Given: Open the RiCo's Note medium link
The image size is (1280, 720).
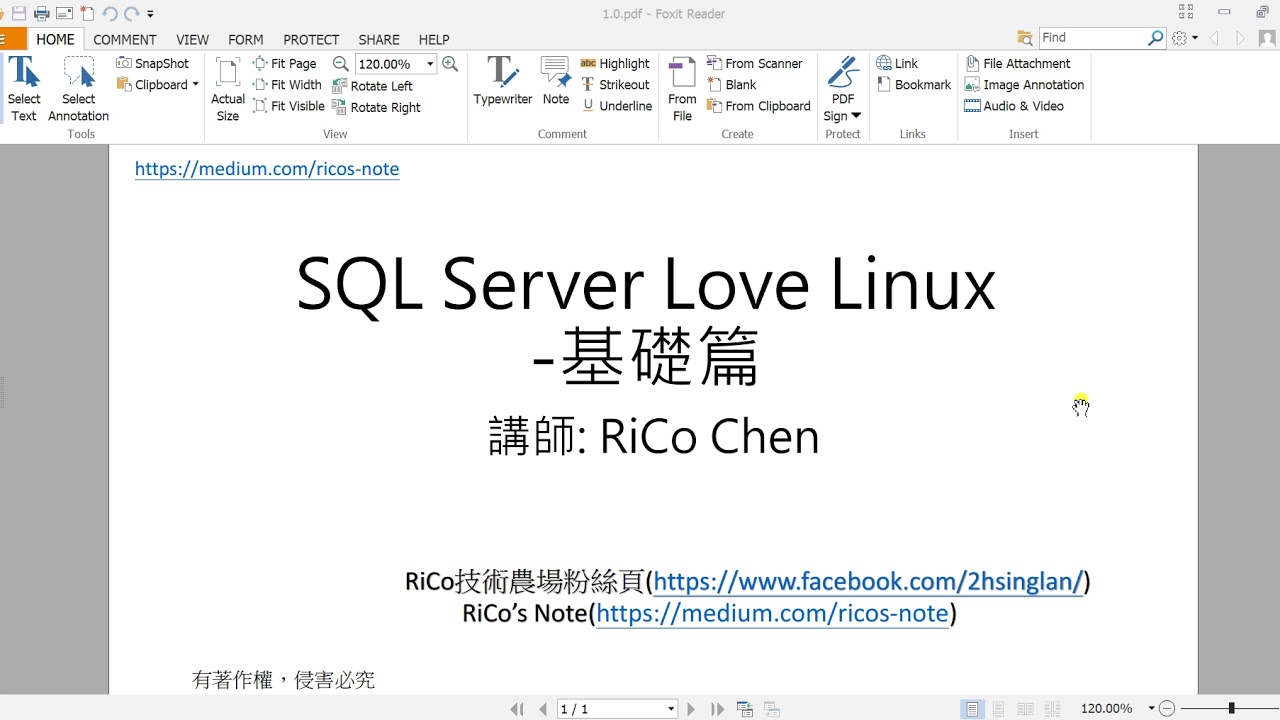Looking at the screenshot, I should point(772,613).
